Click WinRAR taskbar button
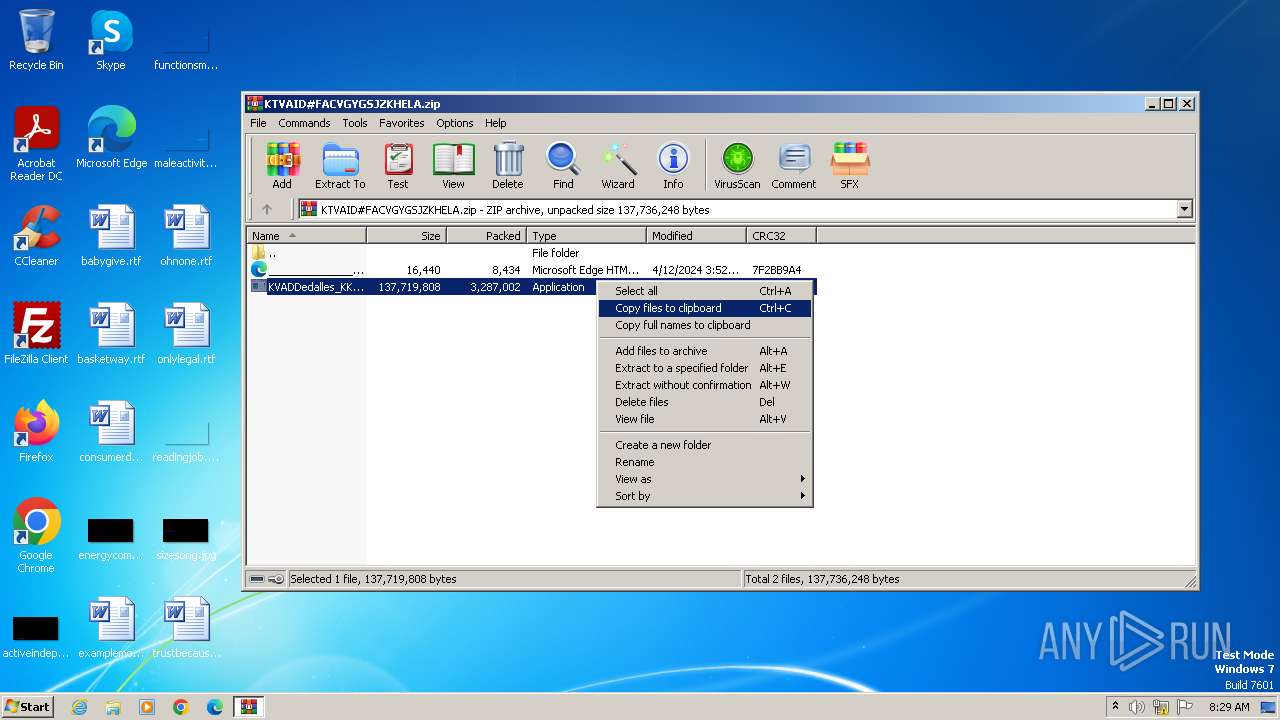 tap(248, 707)
